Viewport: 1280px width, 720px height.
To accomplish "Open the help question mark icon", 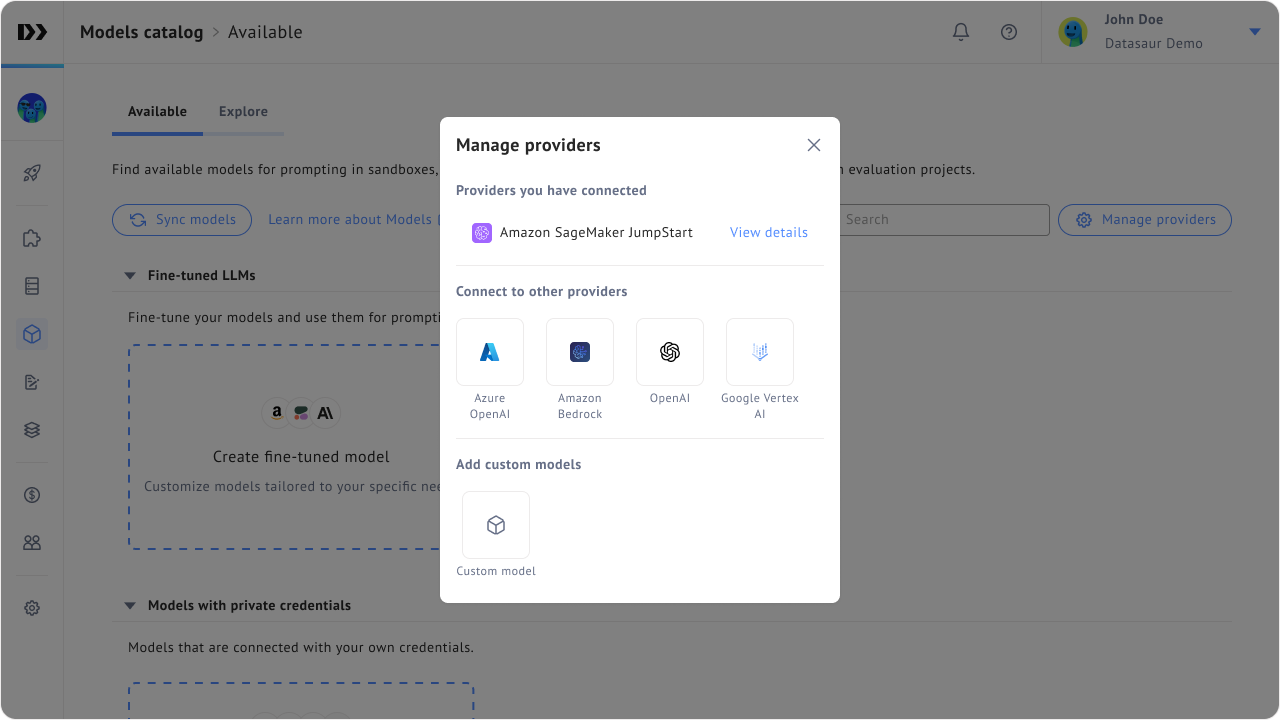I will click(x=1009, y=32).
